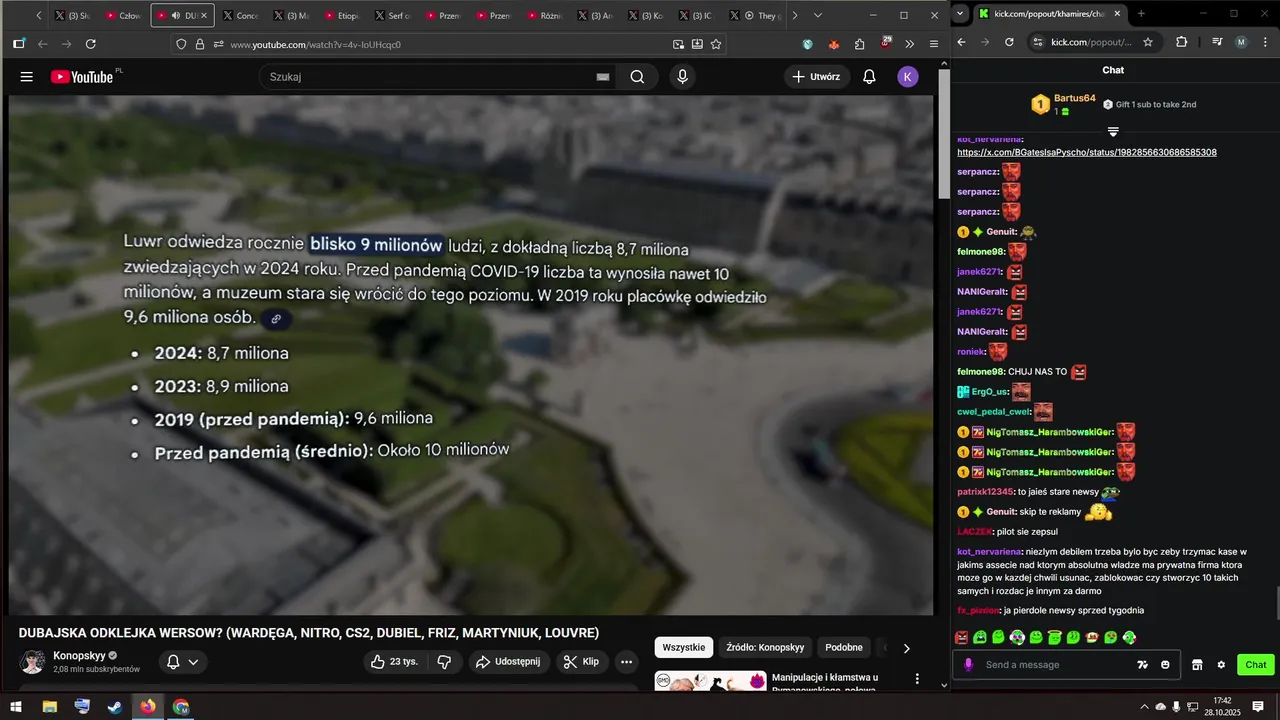Open Chrome media control icon

click(x=1217, y=42)
